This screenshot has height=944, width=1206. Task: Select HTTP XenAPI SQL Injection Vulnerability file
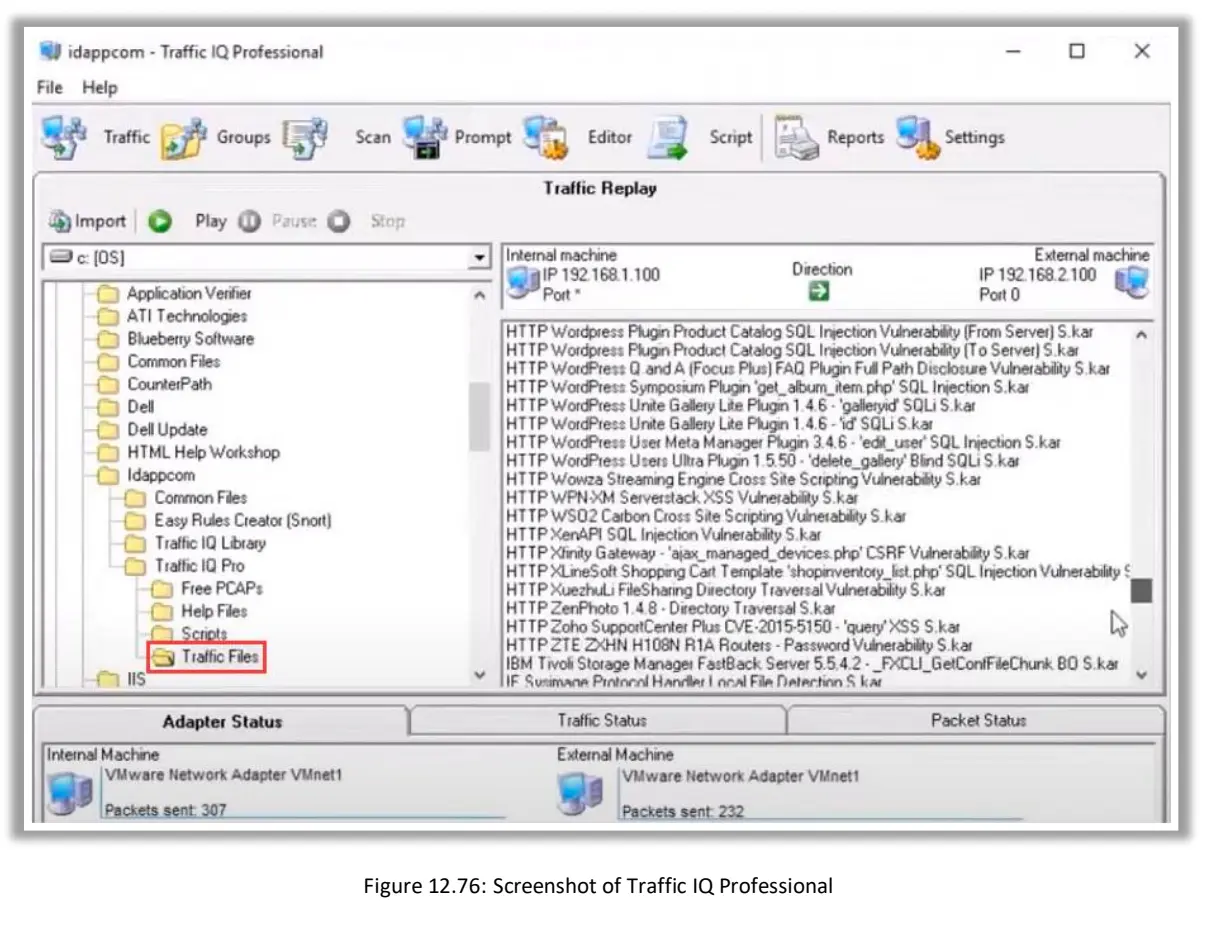coord(663,535)
